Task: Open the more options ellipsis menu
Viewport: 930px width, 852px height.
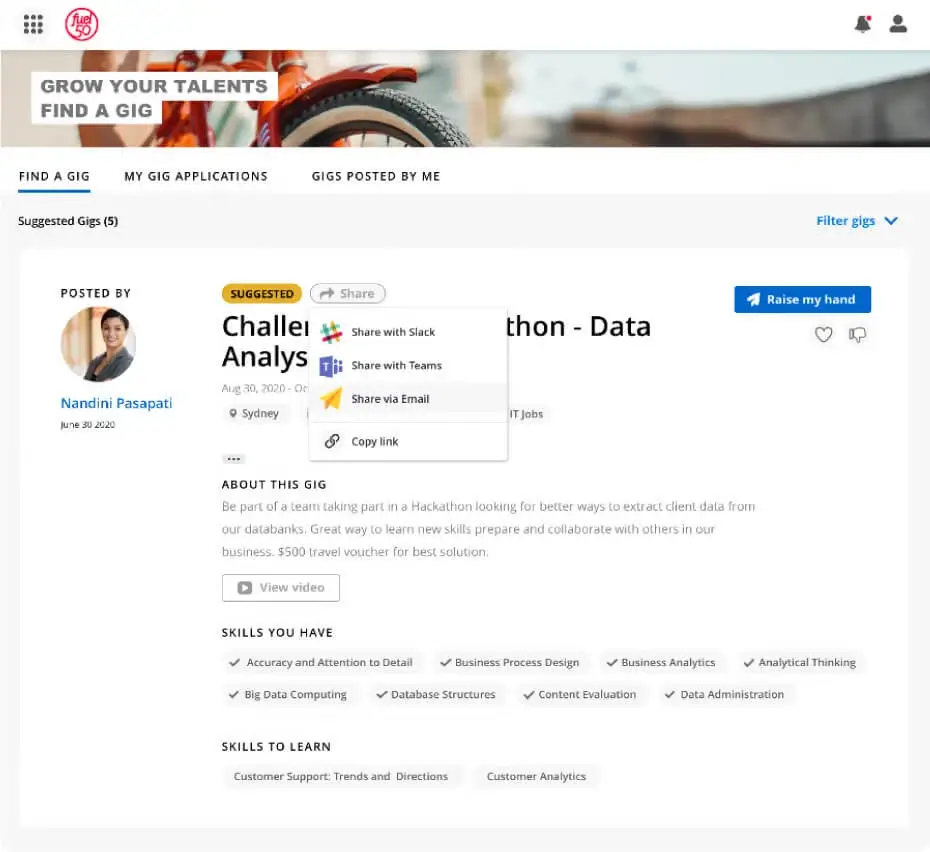Action: [233, 458]
